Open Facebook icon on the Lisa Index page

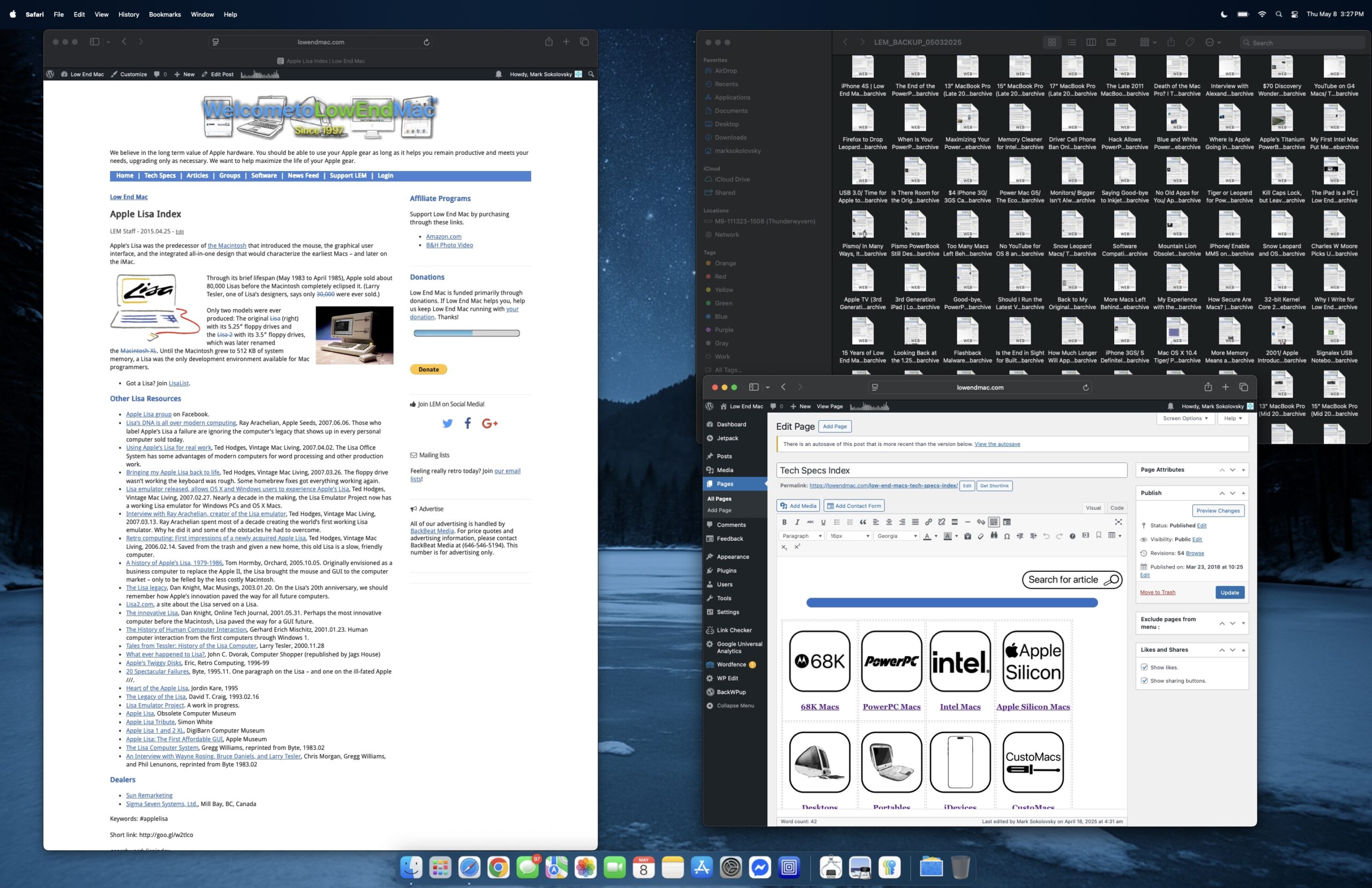pos(468,423)
